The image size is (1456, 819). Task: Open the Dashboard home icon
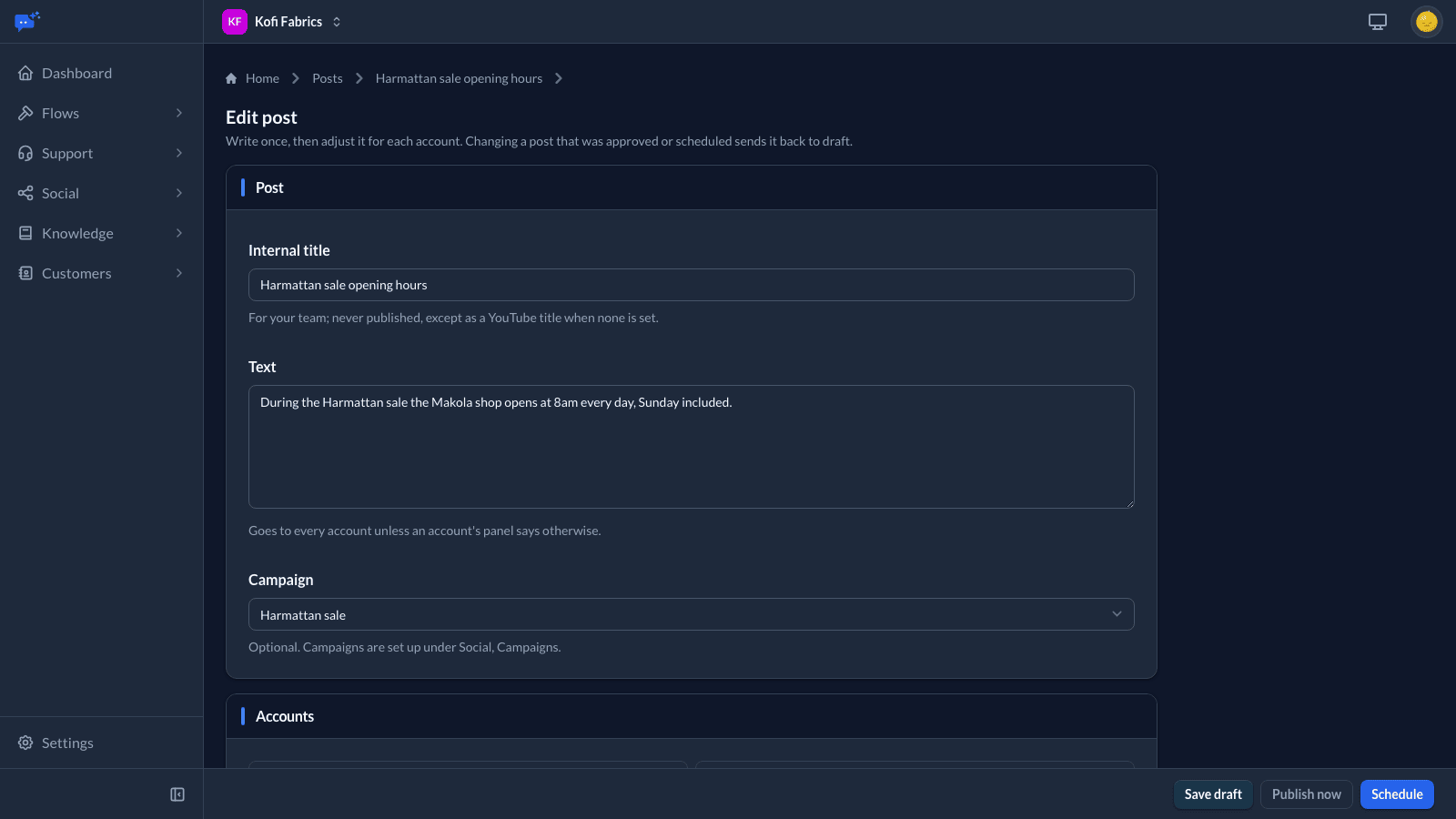25,73
